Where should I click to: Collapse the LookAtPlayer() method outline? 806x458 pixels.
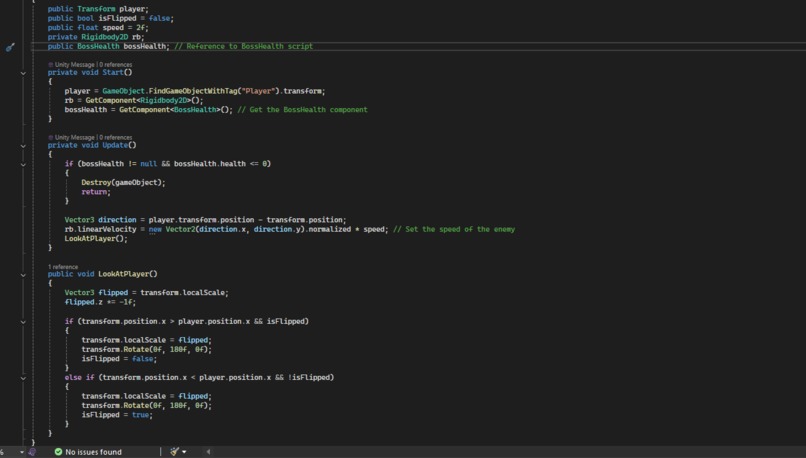pyautogui.click(x=23, y=275)
